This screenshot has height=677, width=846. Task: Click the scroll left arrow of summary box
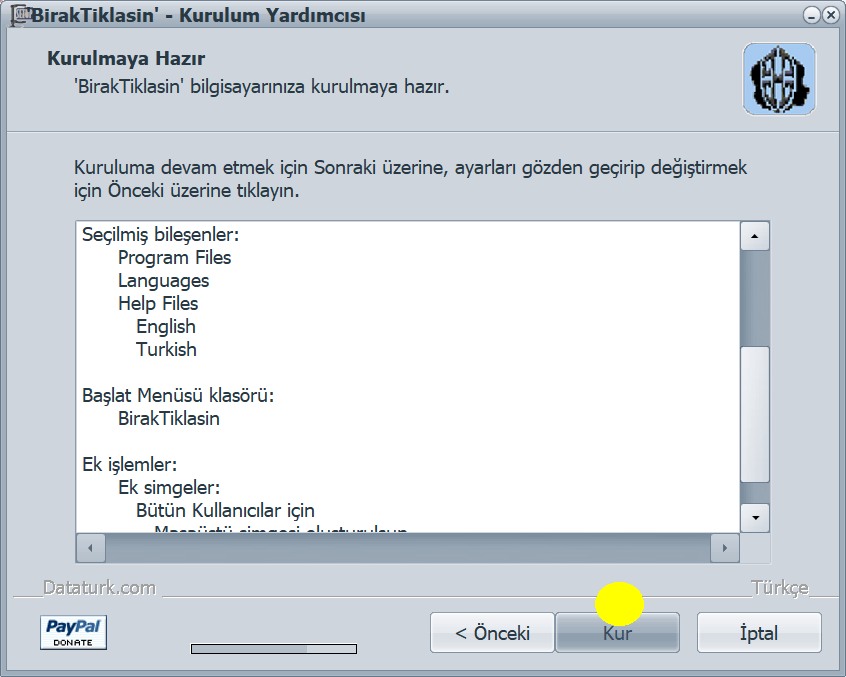coord(90,548)
